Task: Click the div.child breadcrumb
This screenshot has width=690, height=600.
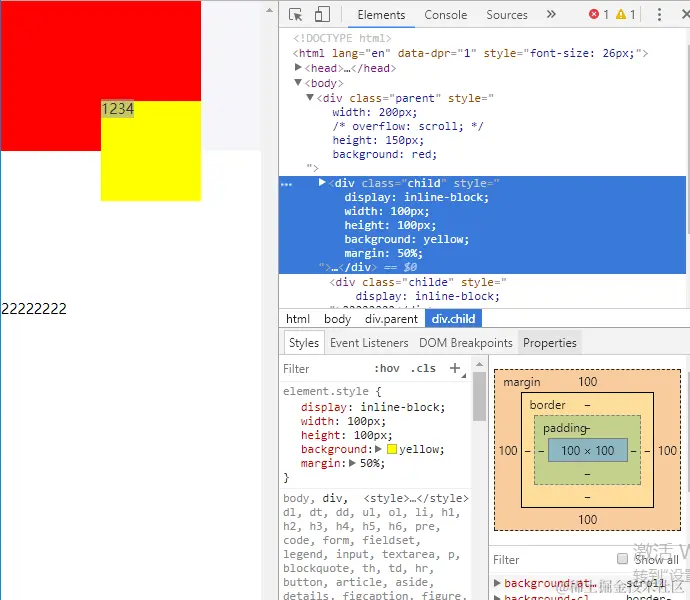Action: (x=453, y=319)
